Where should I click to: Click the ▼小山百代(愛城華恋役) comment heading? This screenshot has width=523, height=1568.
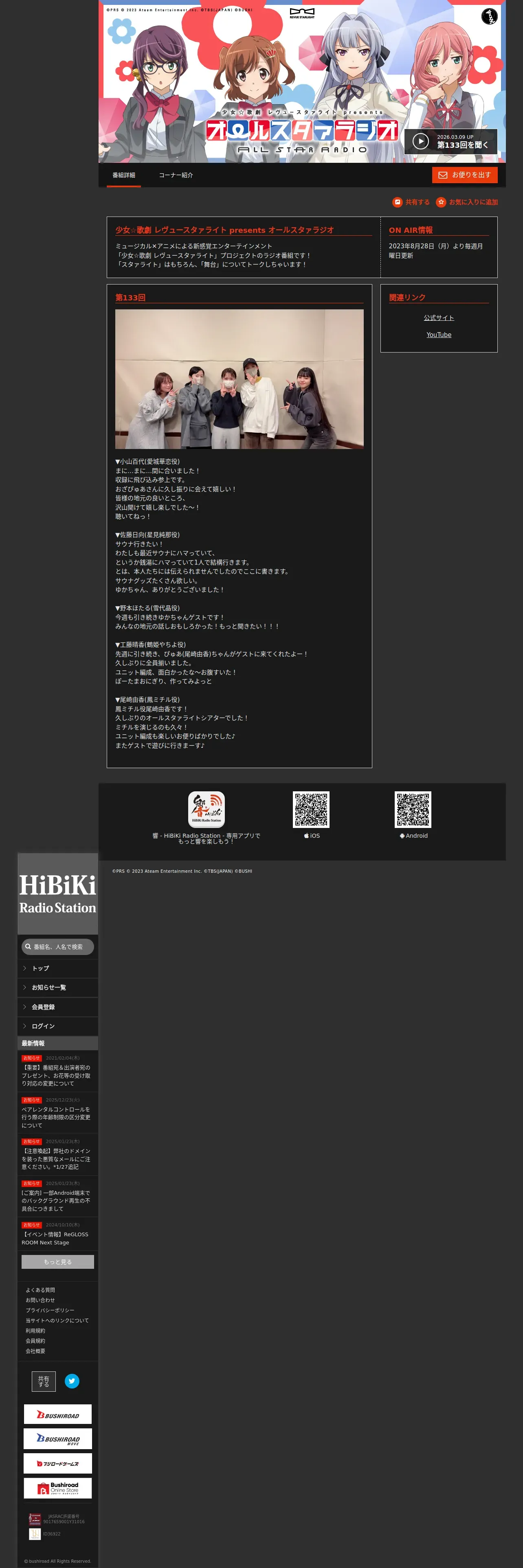point(147,461)
